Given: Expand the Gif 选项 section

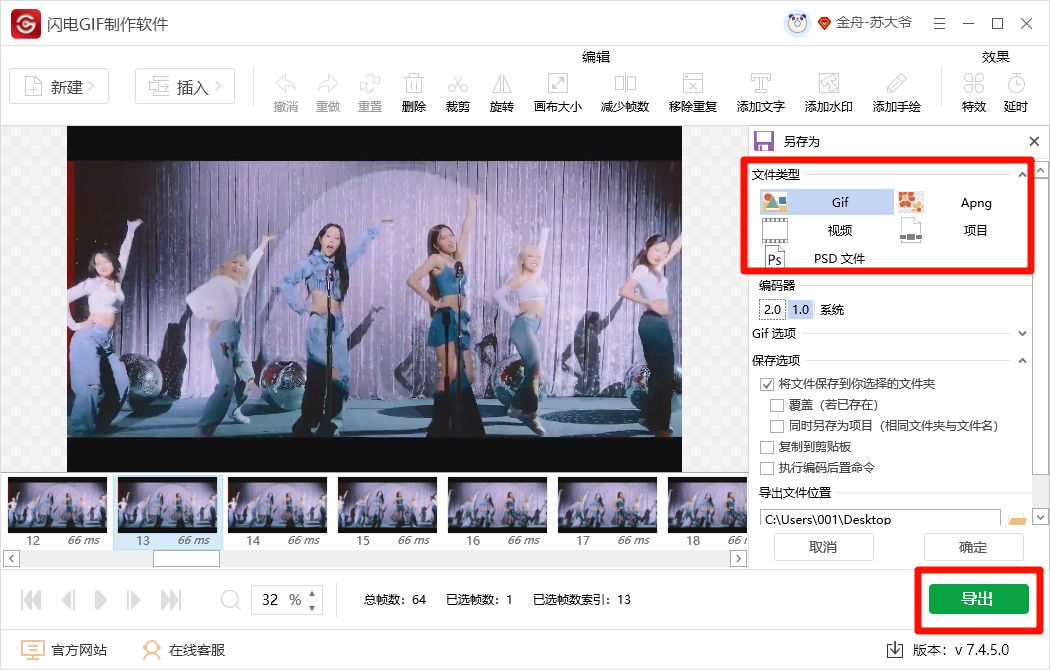Looking at the screenshot, I should 1022,333.
